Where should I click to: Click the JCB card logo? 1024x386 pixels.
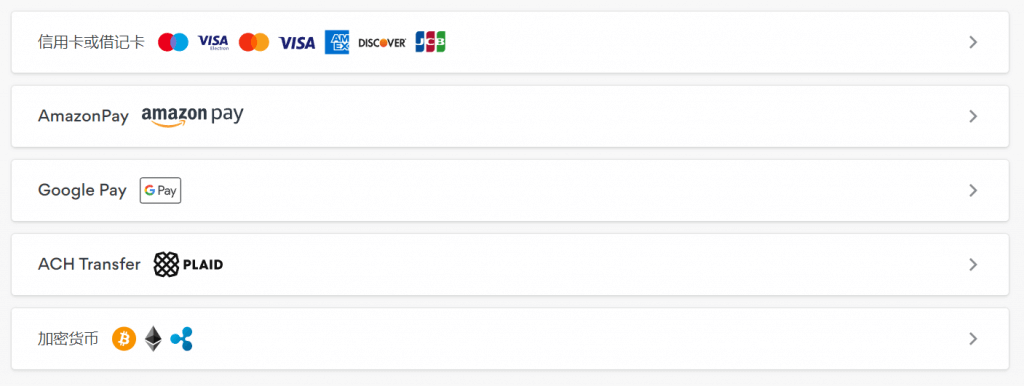(430, 42)
